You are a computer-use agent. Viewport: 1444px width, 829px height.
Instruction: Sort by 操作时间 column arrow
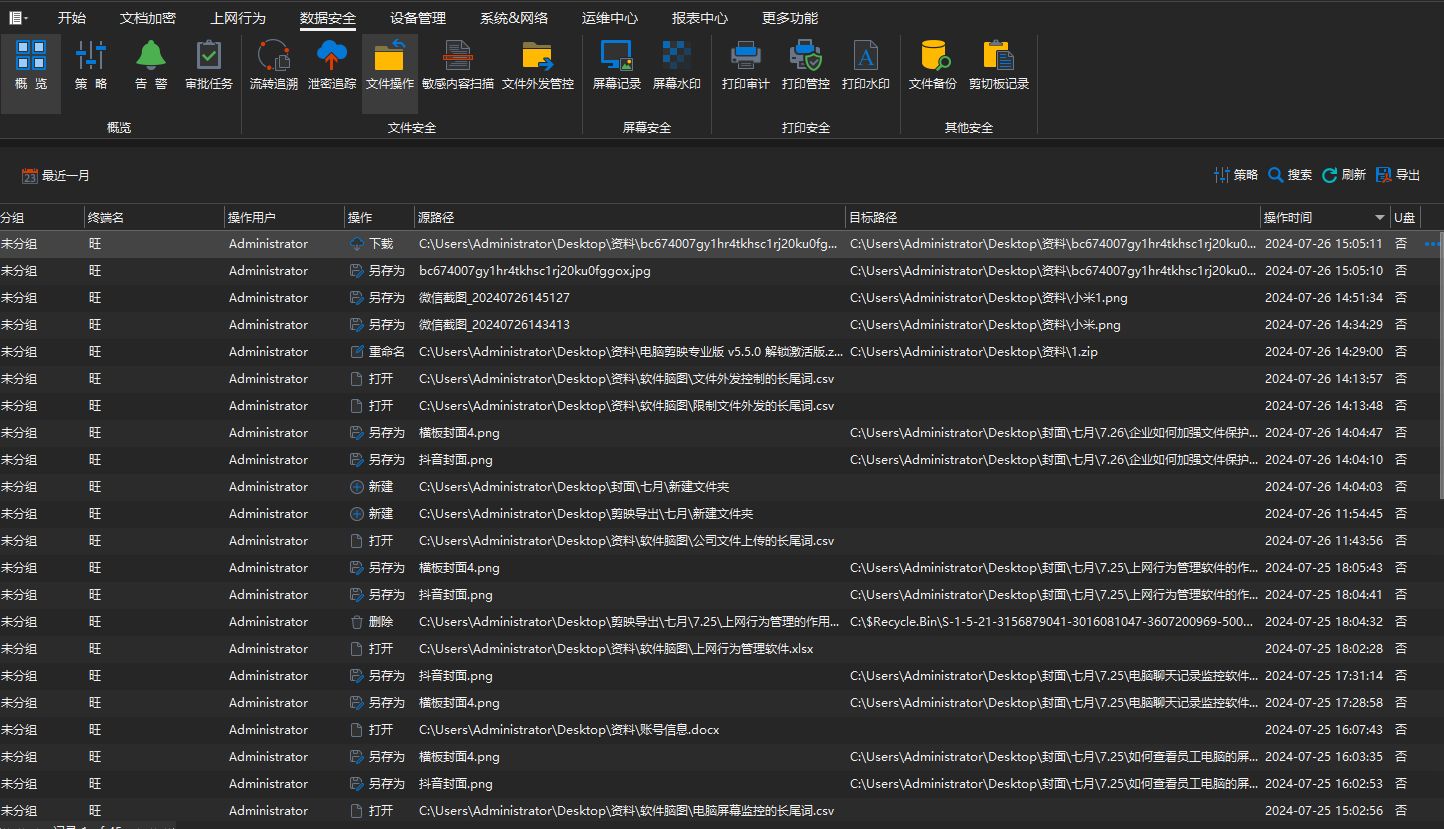pyautogui.click(x=1380, y=217)
